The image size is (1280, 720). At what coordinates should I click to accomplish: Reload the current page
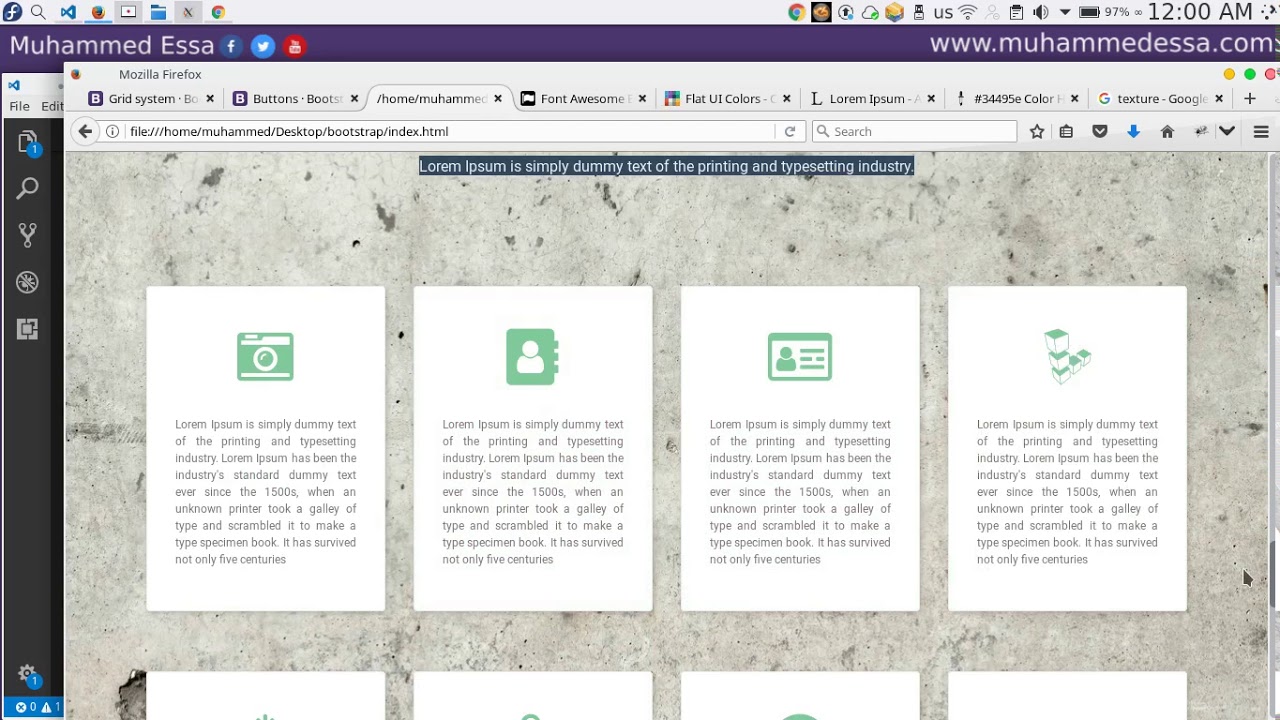tap(789, 131)
